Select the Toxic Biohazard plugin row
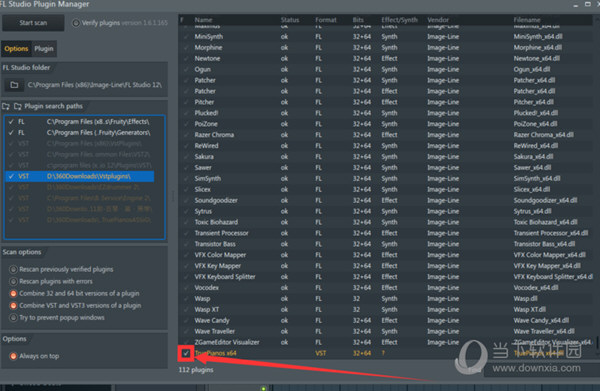600x391 pixels. tap(386, 222)
